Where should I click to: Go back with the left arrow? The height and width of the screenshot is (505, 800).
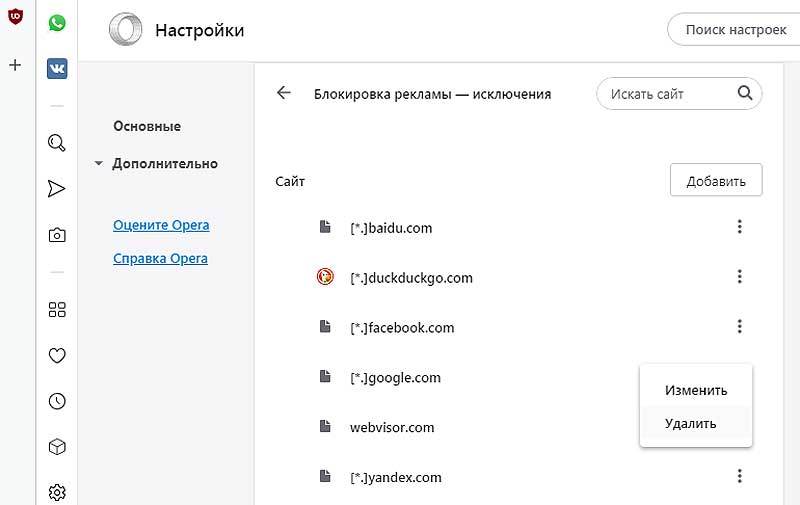click(284, 93)
